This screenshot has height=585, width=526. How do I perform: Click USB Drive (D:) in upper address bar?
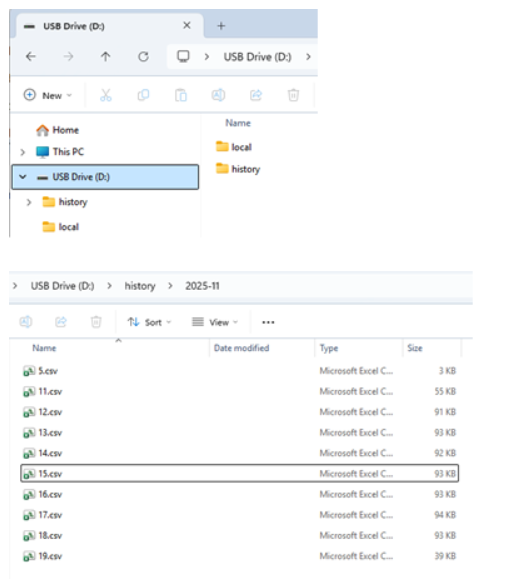(257, 57)
